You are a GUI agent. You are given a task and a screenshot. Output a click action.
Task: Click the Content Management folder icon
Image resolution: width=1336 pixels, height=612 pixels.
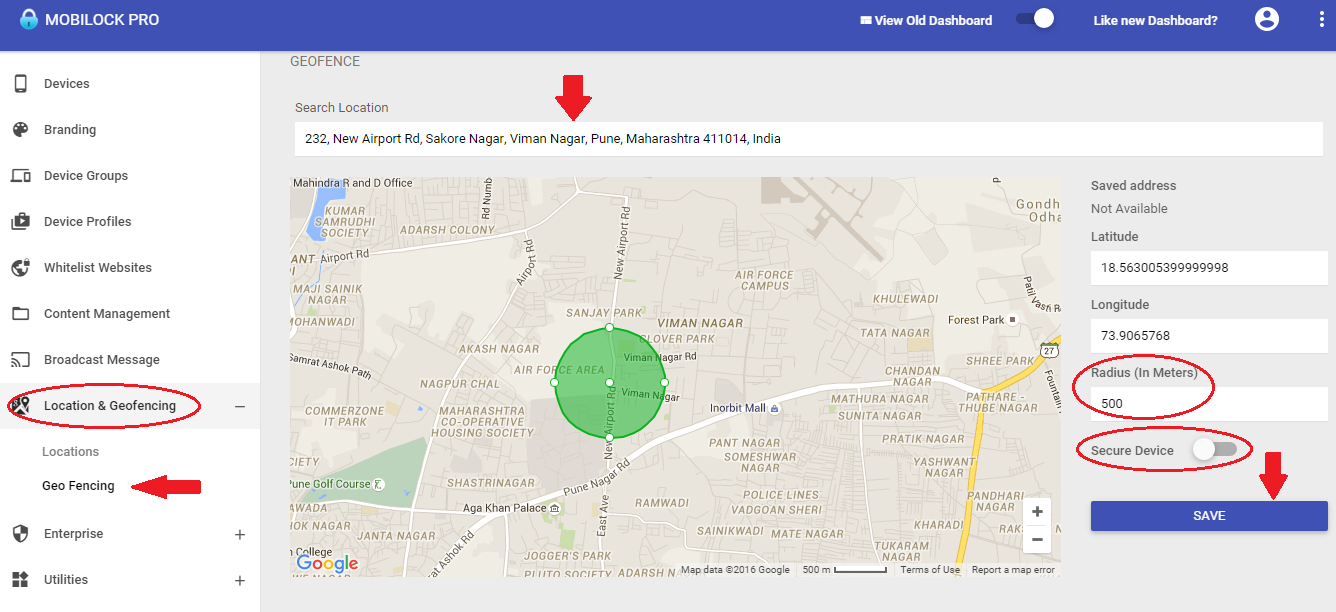click(x=20, y=314)
